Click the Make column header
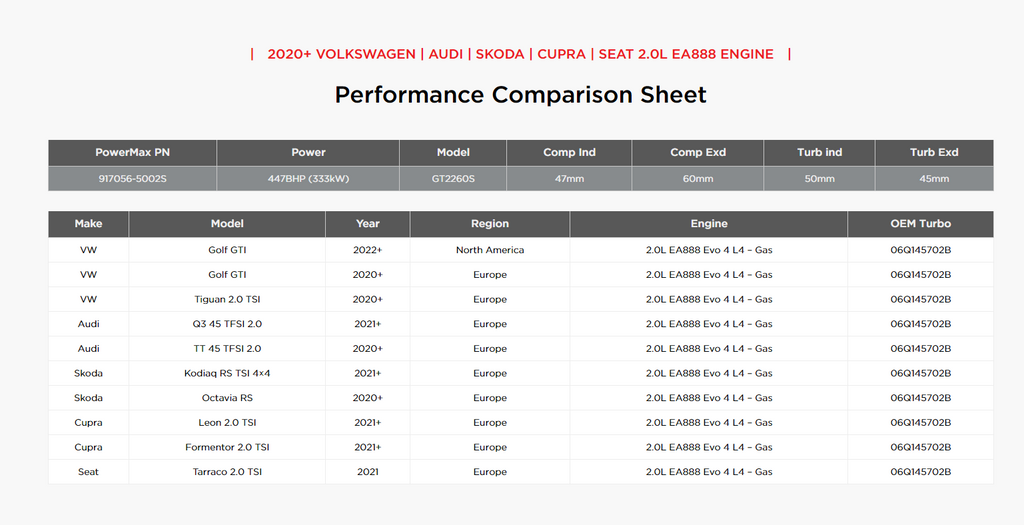This screenshot has width=1024, height=525. tap(88, 224)
